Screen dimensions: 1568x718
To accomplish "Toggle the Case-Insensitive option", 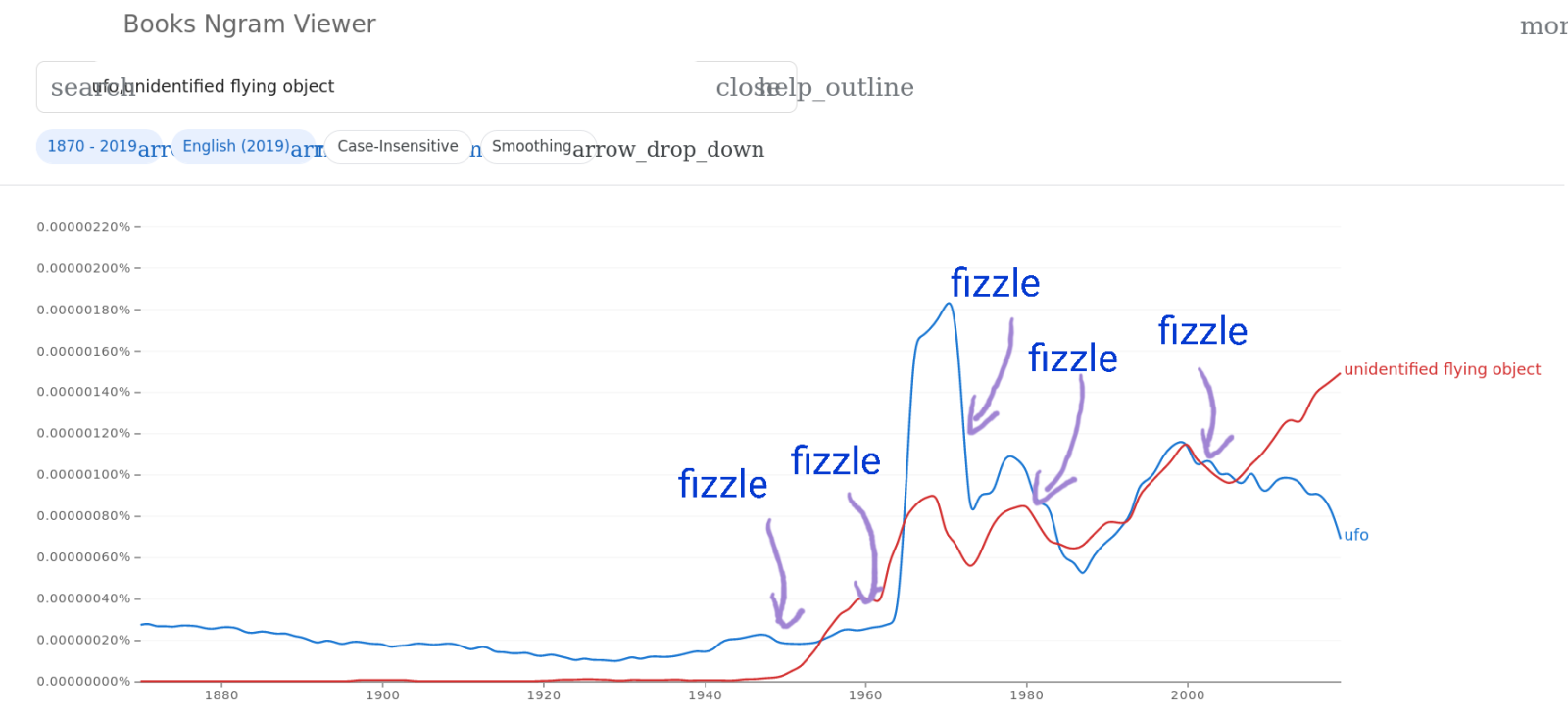I will pos(397,146).
